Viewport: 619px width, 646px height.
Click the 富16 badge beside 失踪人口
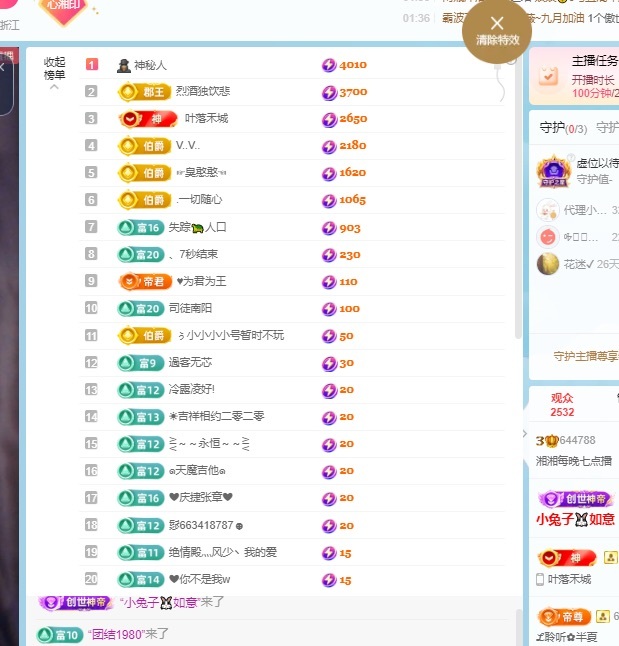(x=141, y=227)
